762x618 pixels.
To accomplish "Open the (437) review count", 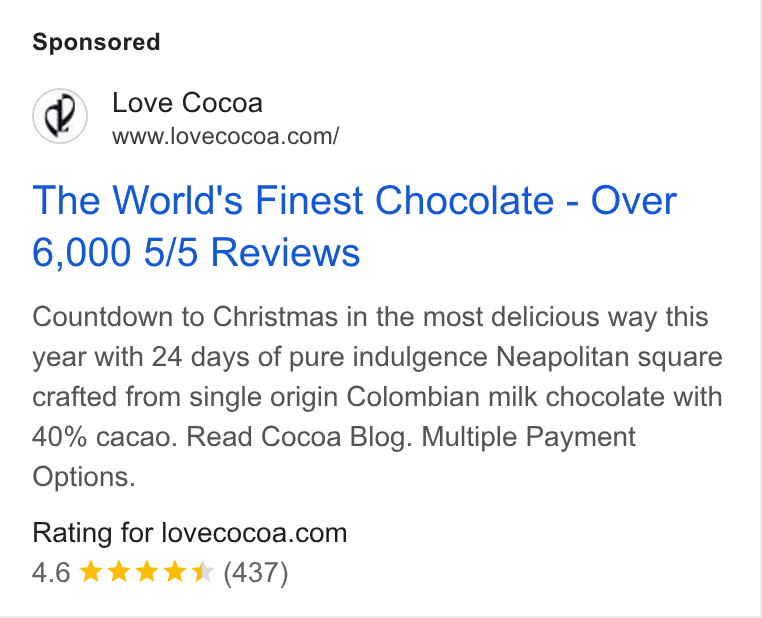I will tap(256, 572).
